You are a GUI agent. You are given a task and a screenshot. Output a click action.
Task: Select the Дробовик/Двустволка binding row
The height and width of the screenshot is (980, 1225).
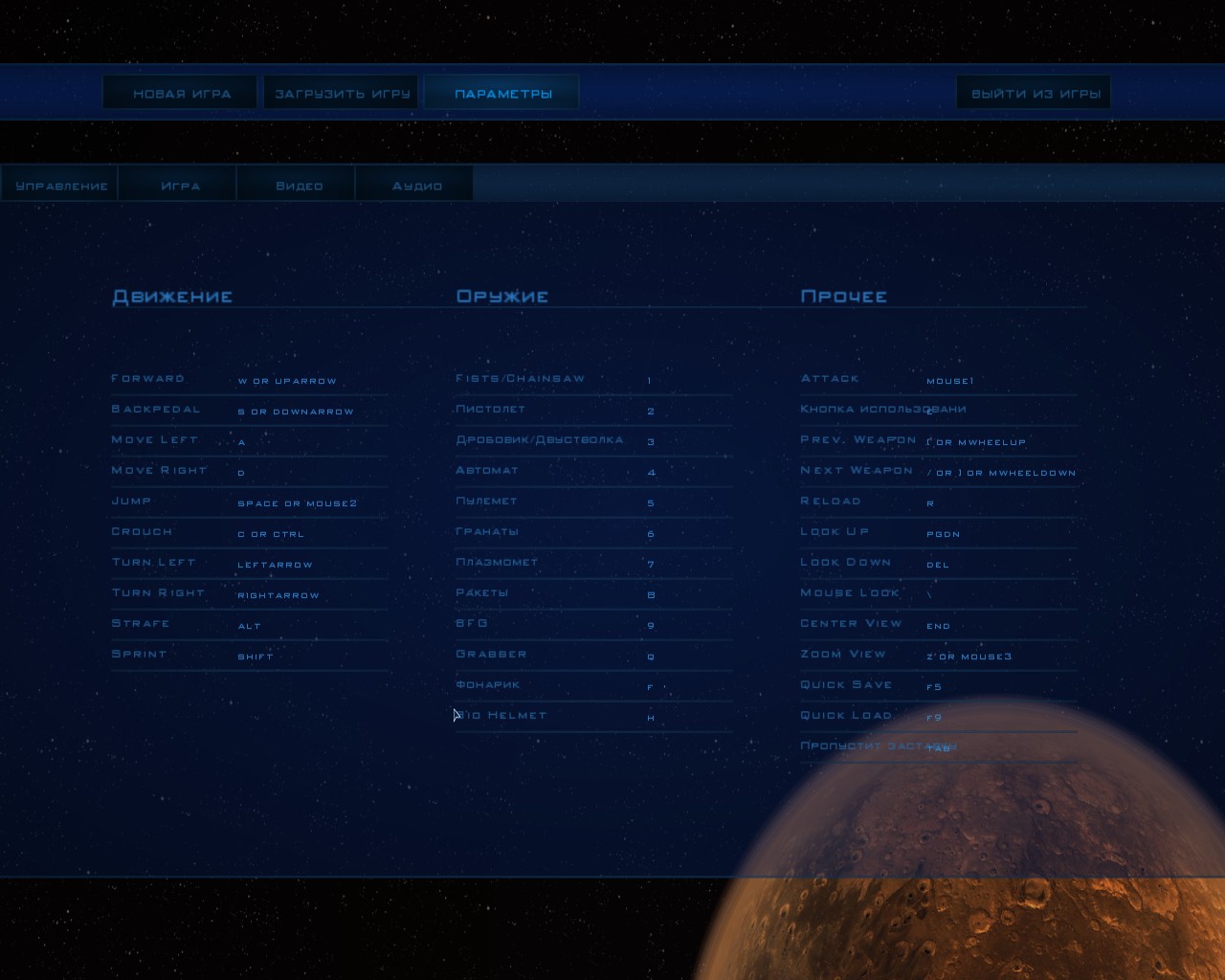click(594, 441)
